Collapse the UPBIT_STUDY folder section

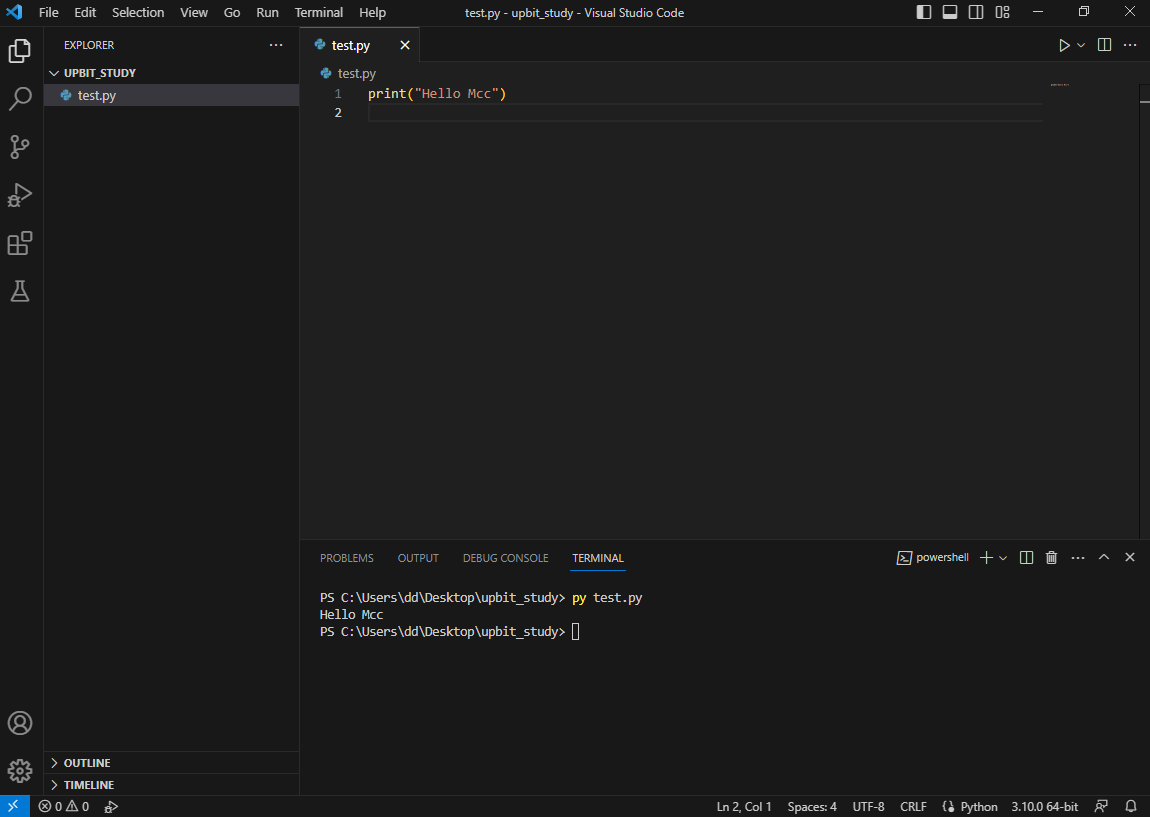coord(172,73)
